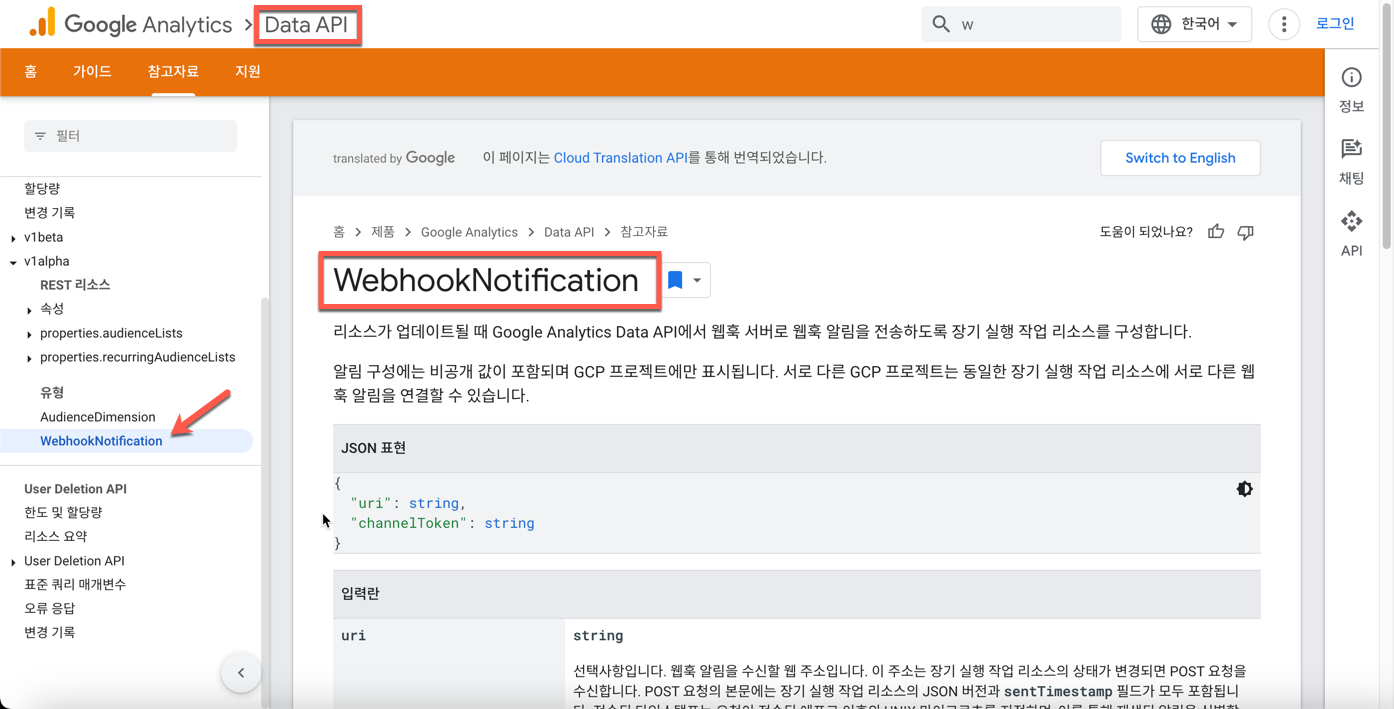Bookmark the WebhookNotification page
Screen dimensions: 1394x709
(x=675, y=280)
